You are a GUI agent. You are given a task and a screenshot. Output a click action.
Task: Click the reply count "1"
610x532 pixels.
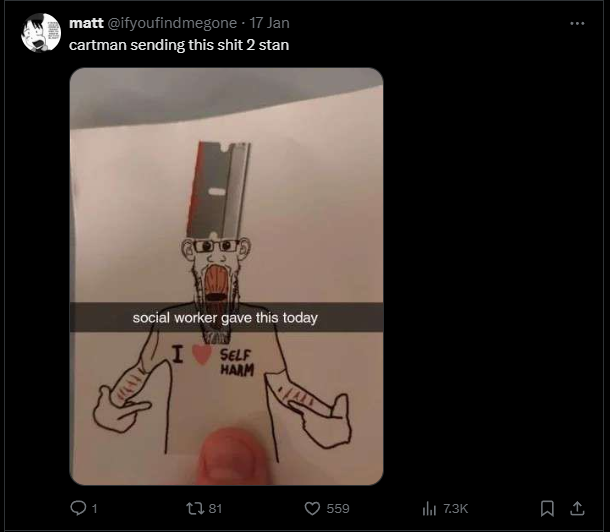click(x=95, y=509)
